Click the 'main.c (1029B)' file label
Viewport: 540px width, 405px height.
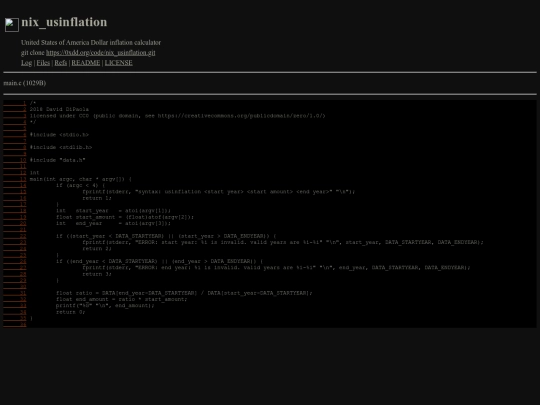[24, 83]
